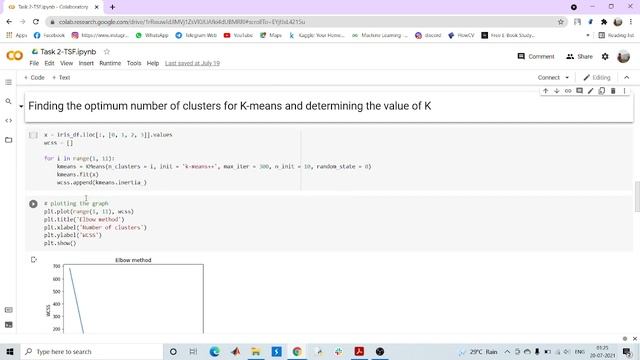
Task: Open the File menu
Action: [x=34, y=63]
